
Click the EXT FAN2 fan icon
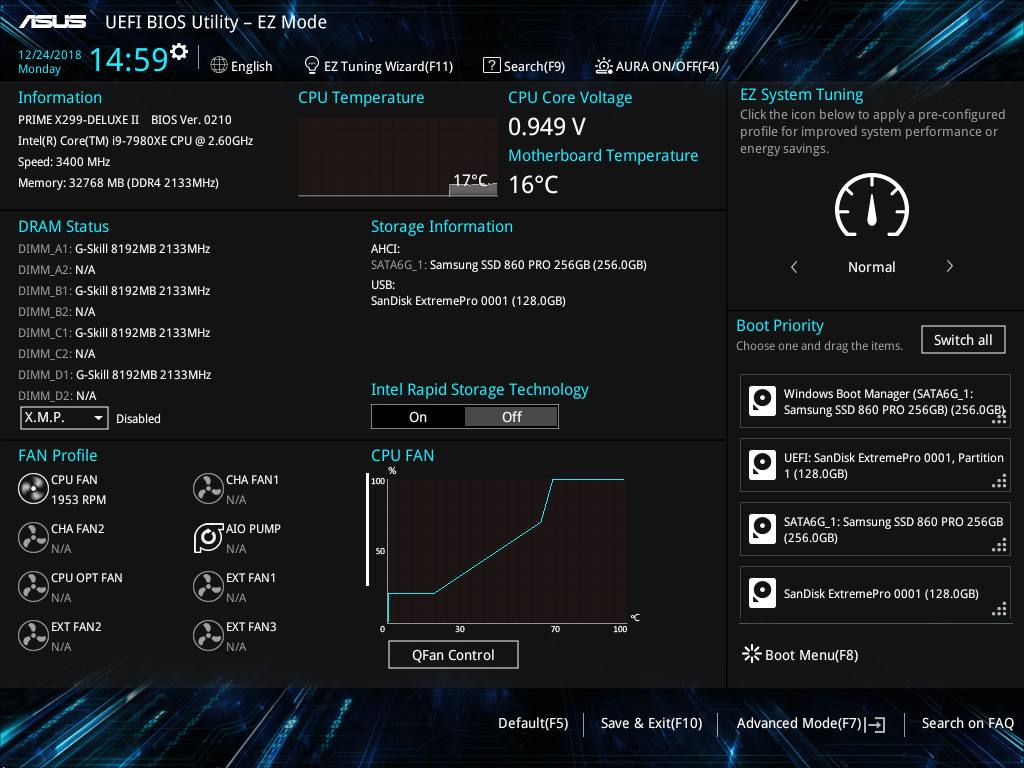click(33, 635)
